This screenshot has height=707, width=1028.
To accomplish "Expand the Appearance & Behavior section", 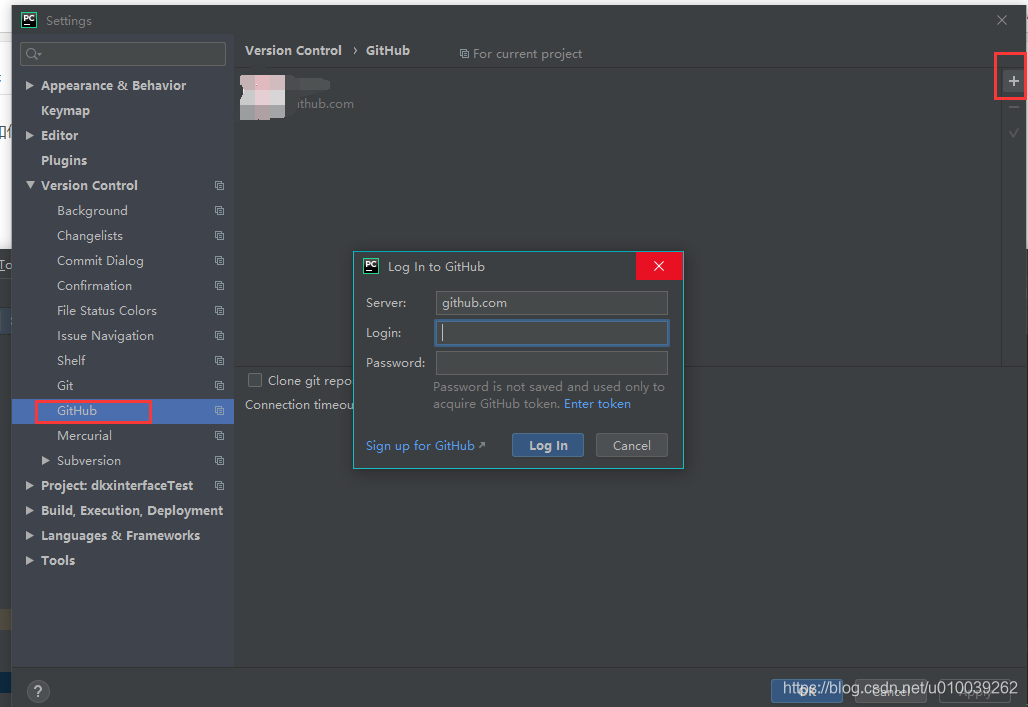I will click(x=29, y=85).
